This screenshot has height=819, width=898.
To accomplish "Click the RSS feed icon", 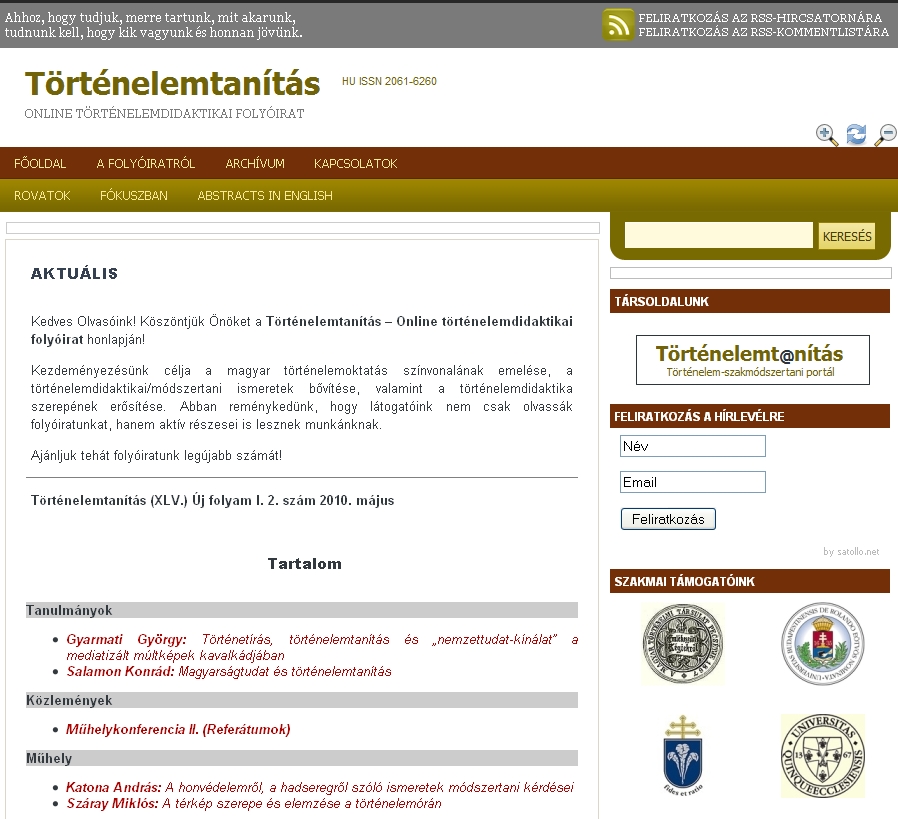I will [618, 25].
